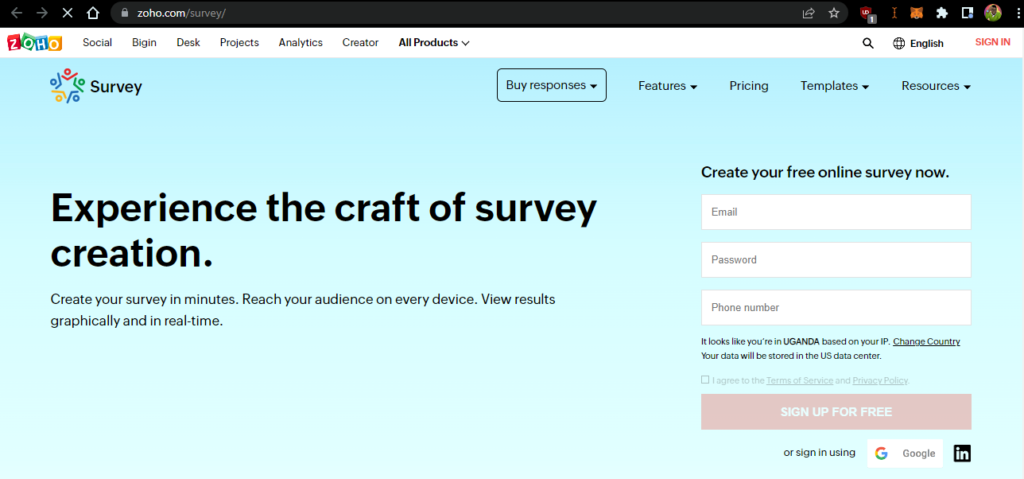Expand the All Products dropdown
This screenshot has height=479, width=1024.
[x=434, y=43]
